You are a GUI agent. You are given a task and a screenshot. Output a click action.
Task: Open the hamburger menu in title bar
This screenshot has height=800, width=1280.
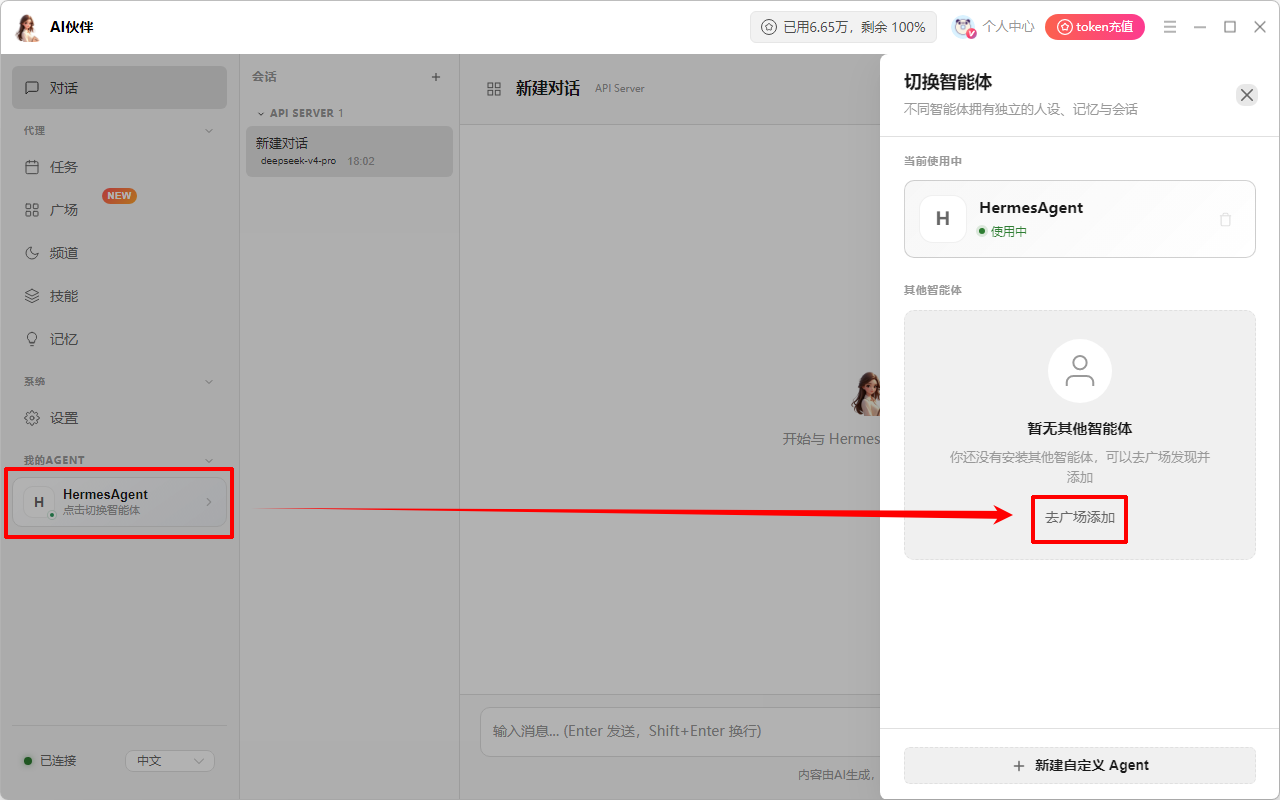[1170, 27]
